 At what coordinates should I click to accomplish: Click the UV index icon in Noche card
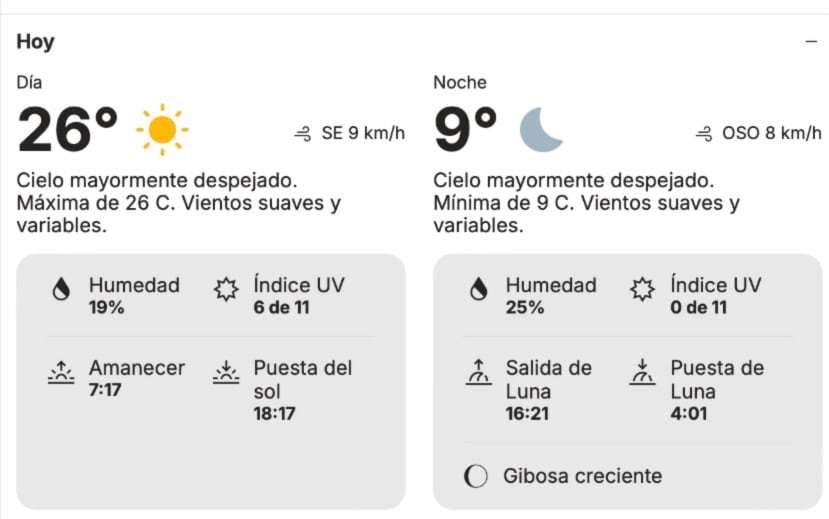(642, 289)
